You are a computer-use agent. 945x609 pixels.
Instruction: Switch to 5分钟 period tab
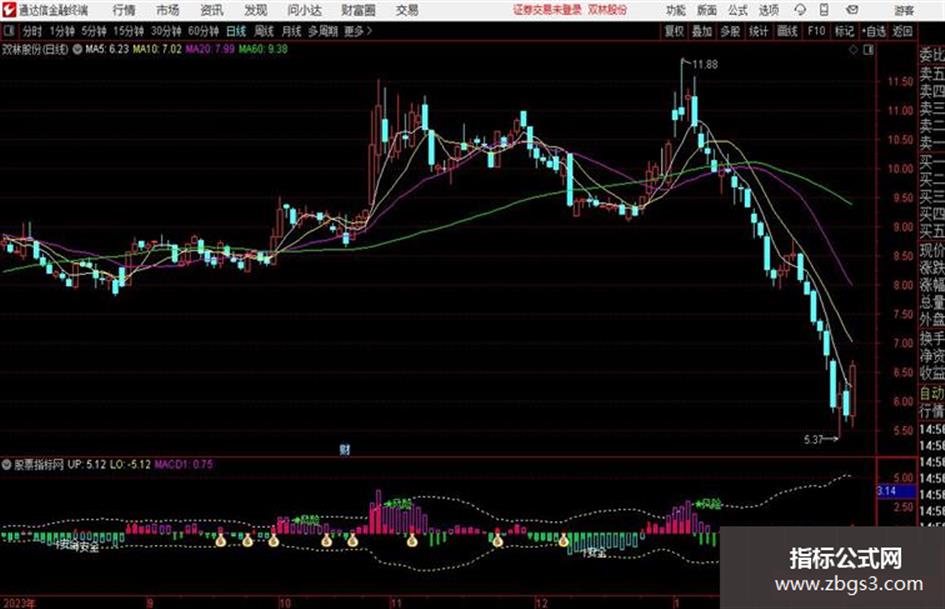point(93,31)
